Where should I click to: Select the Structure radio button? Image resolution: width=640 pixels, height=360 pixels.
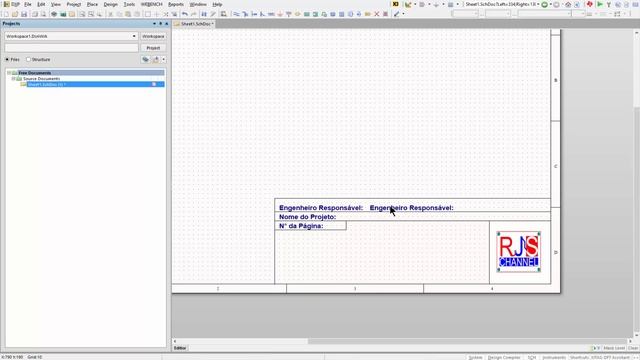click(x=28, y=60)
